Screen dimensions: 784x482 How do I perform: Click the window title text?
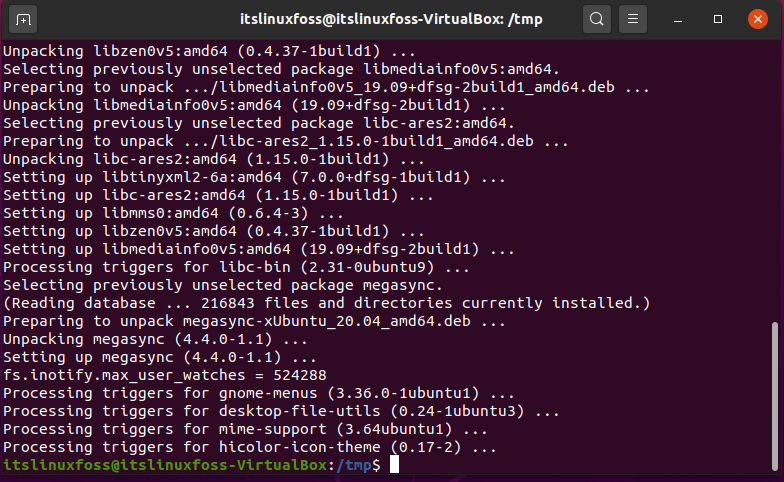click(391, 19)
